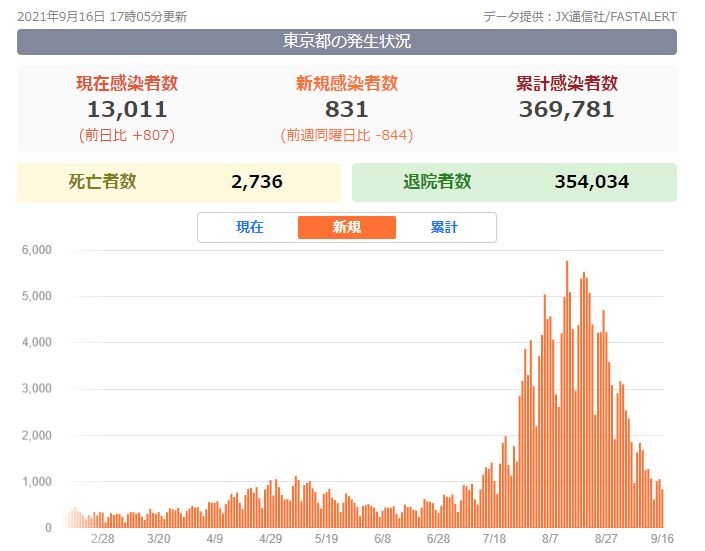
Task: Click the 現在感染者数 value 13,011
Action: click(127, 109)
